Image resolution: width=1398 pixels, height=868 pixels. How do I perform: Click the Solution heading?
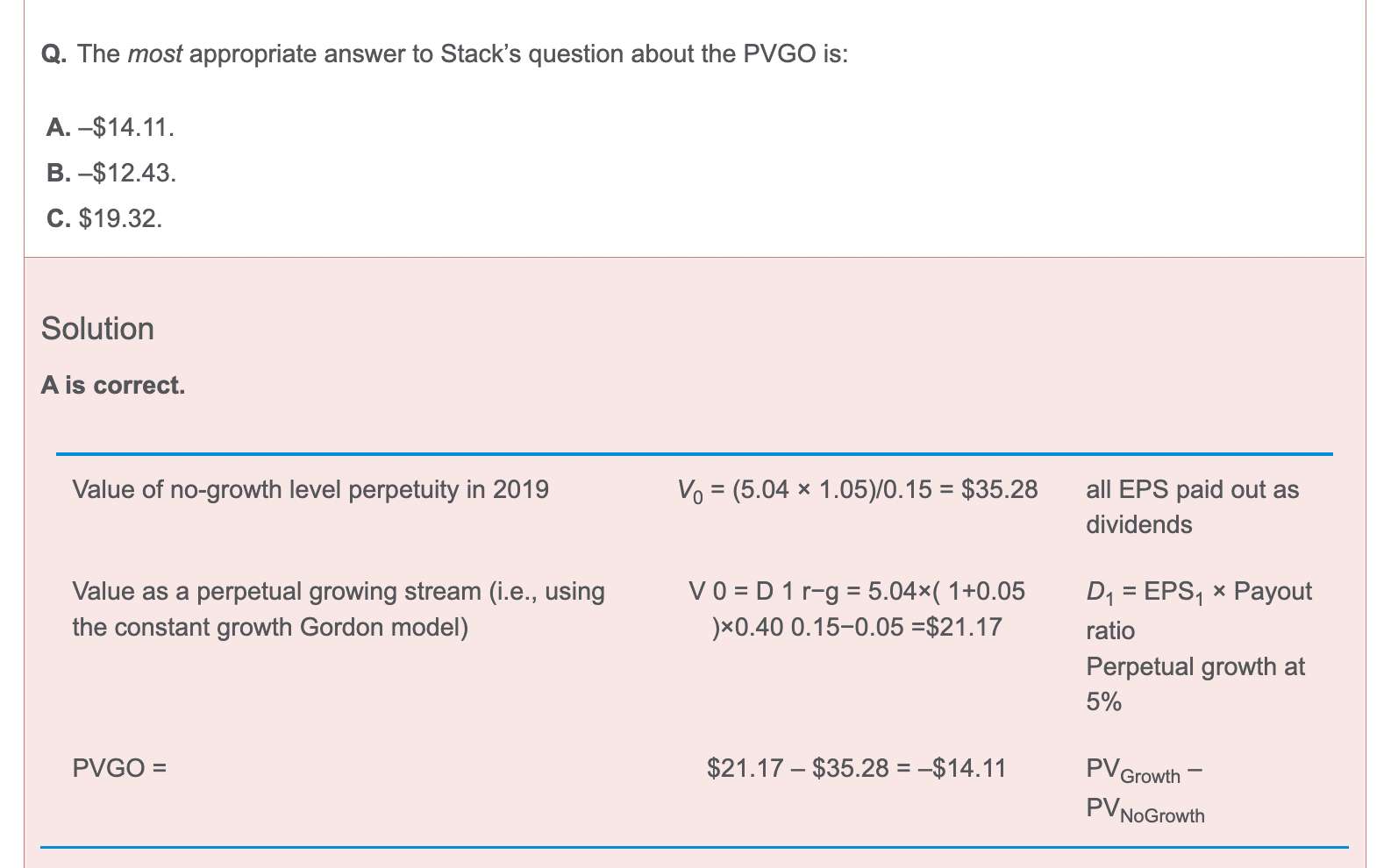97,329
